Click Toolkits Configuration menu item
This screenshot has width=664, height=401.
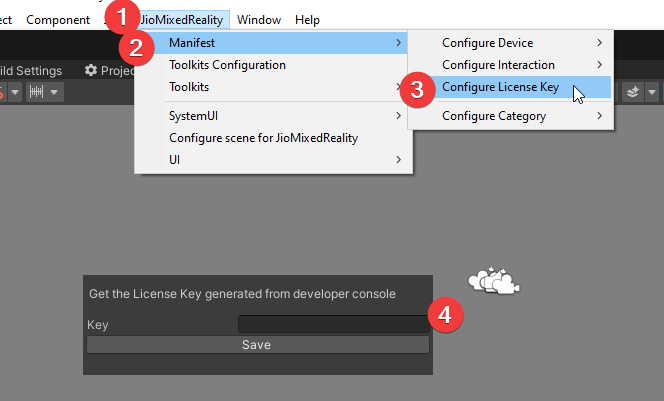228,65
